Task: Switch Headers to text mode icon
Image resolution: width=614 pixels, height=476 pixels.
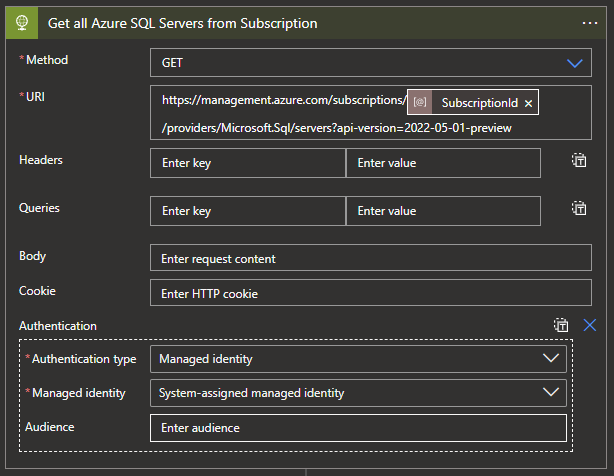Action: pyautogui.click(x=579, y=160)
